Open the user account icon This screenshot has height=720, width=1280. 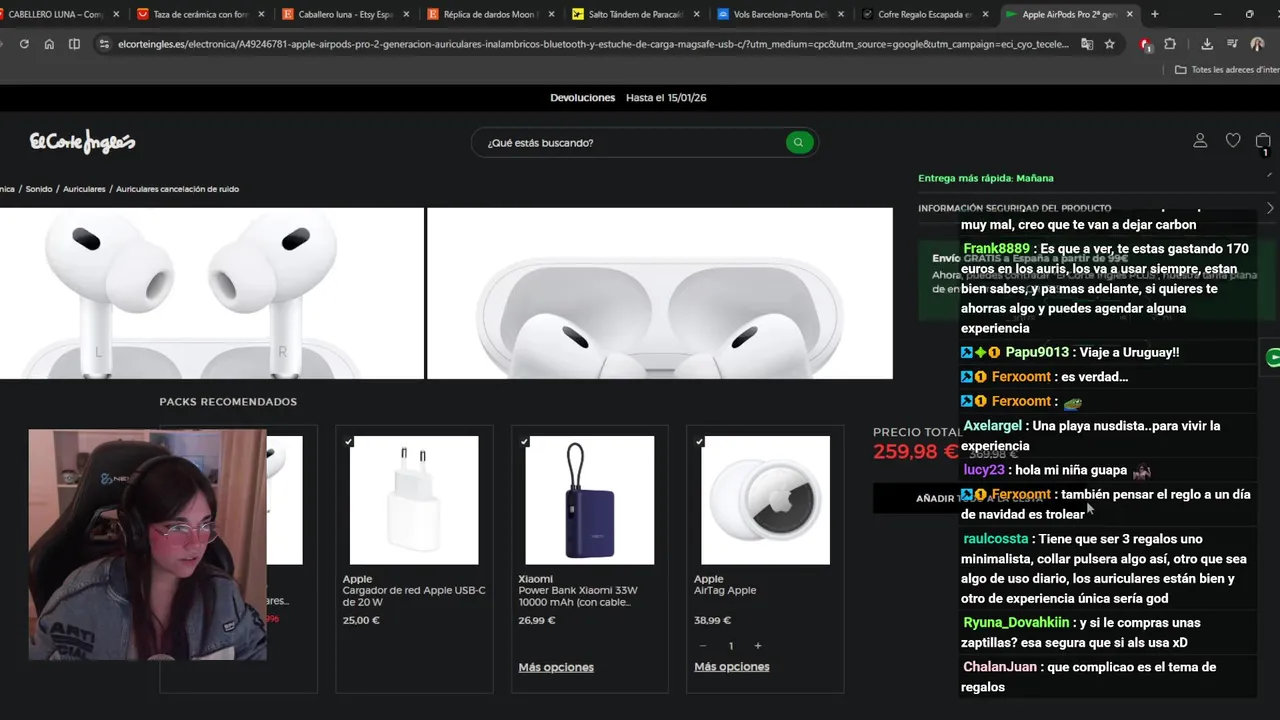[x=1200, y=141]
